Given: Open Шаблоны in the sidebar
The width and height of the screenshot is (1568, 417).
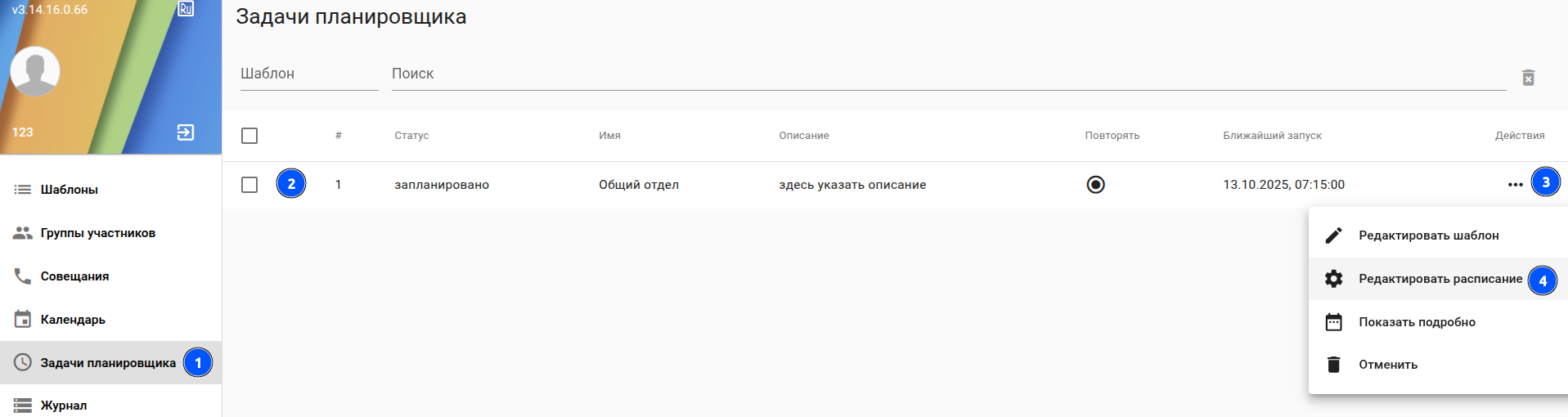Looking at the screenshot, I should pyautogui.click(x=70, y=190).
